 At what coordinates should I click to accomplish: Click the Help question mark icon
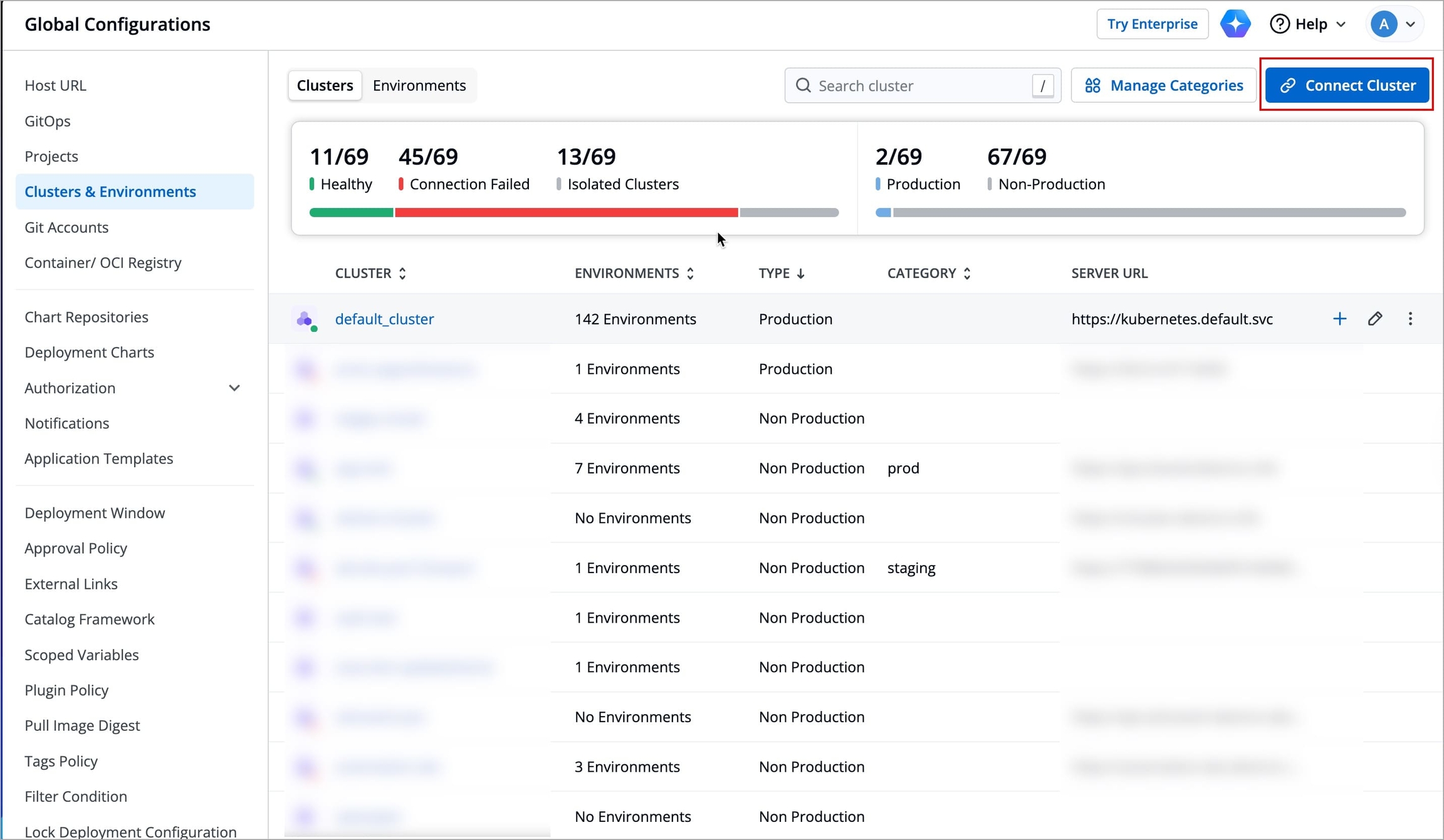[1279, 24]
